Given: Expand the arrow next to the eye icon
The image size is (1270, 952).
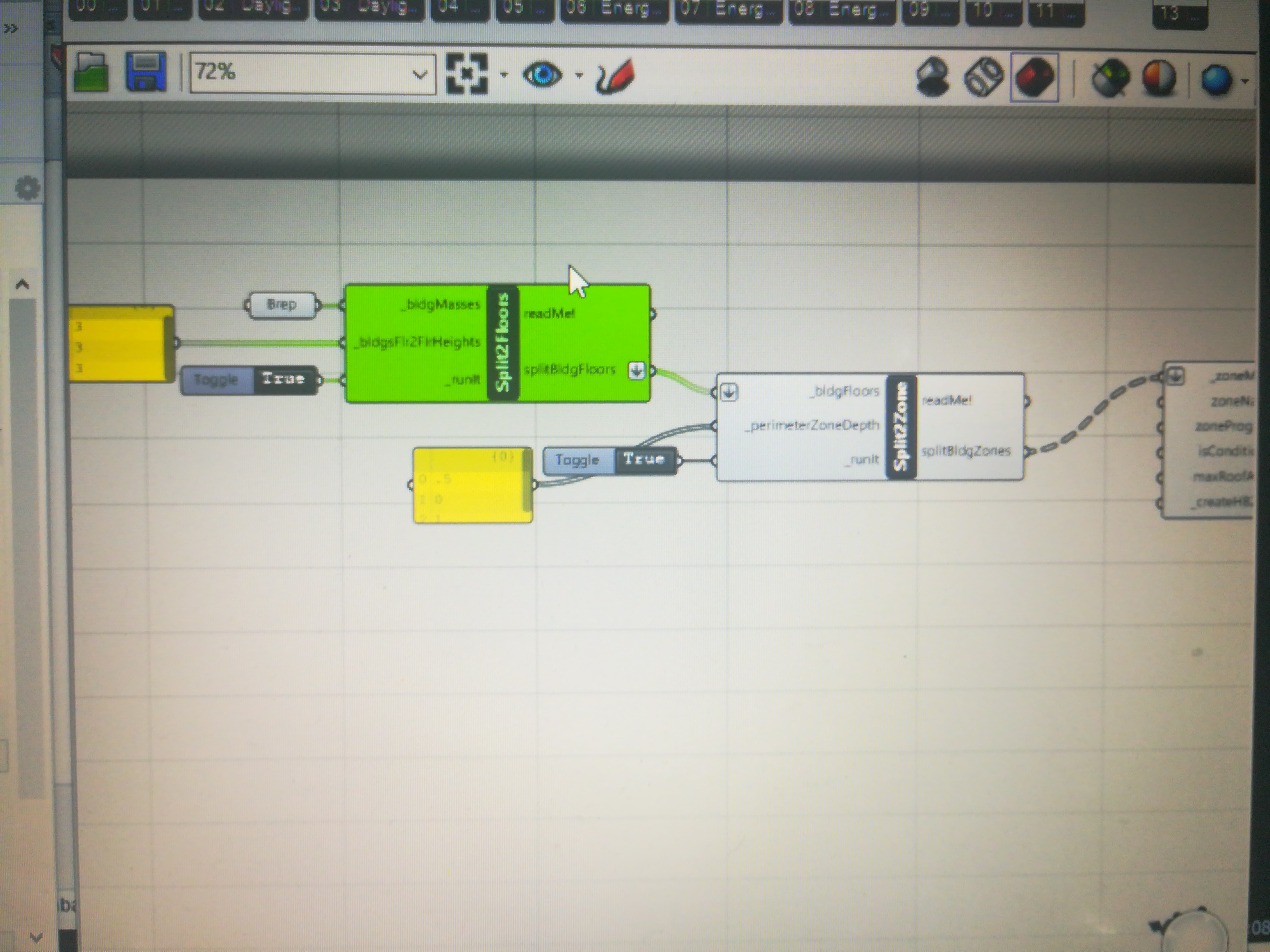Looking at the screenshot, I should click(579, 75).
